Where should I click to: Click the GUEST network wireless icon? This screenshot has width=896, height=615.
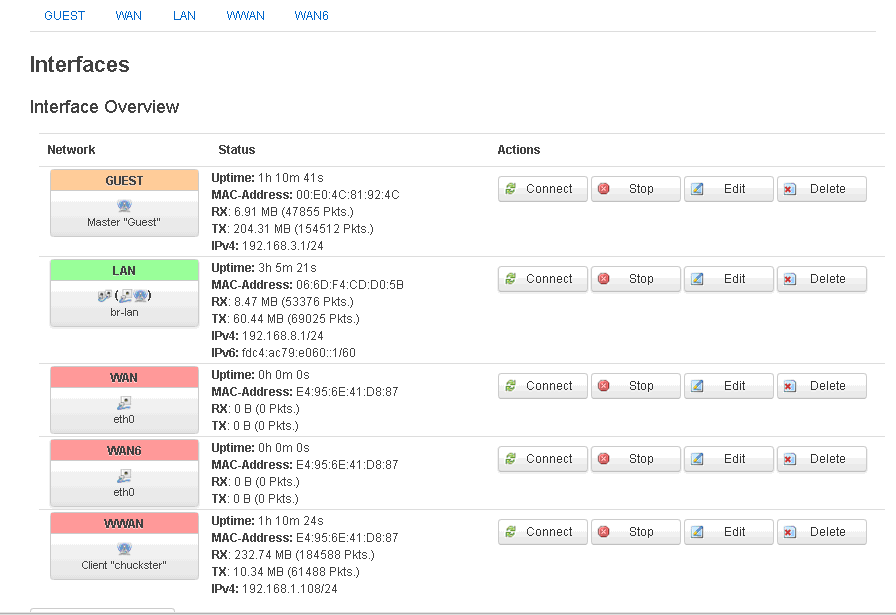click(x=124, y=206)
